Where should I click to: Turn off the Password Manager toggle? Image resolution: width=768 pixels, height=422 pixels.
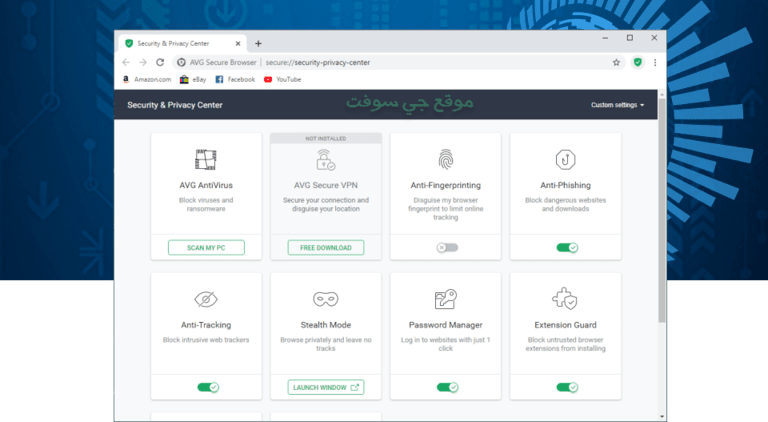click(447, 387)
